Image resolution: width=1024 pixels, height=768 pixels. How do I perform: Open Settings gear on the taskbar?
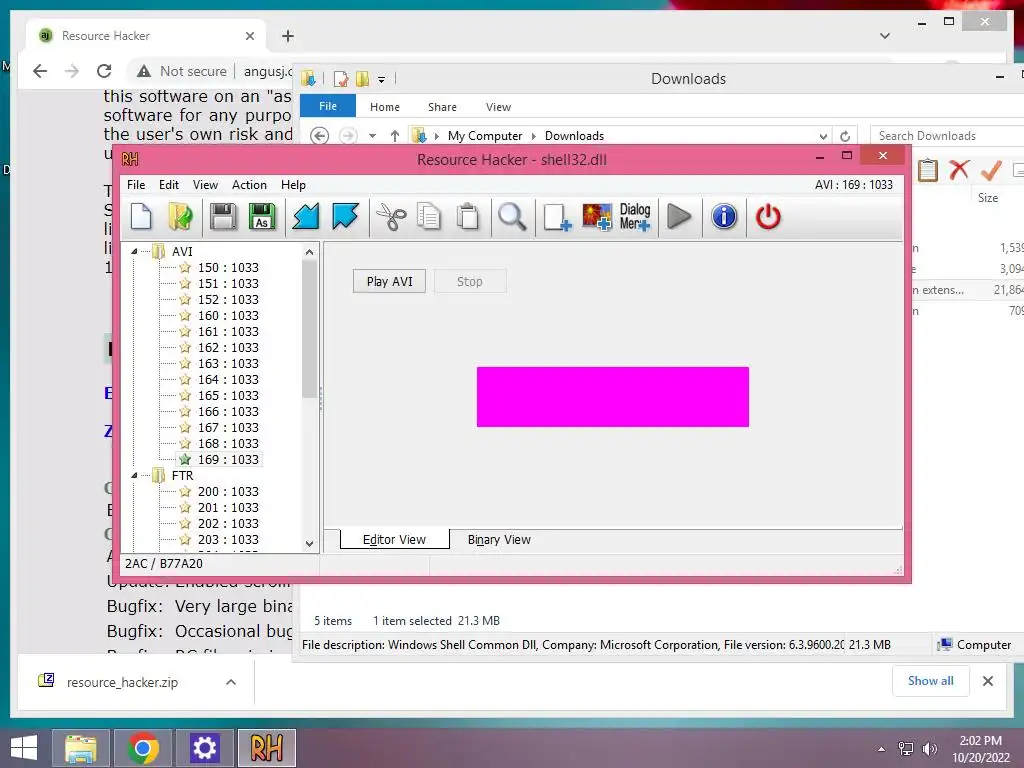click(204, 748)
